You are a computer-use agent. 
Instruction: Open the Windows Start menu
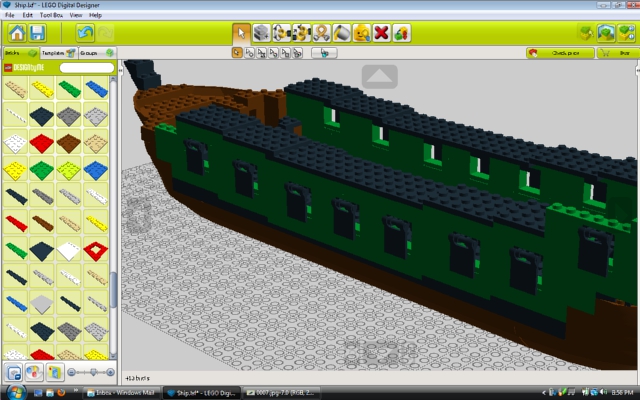(x=16, y=392)
